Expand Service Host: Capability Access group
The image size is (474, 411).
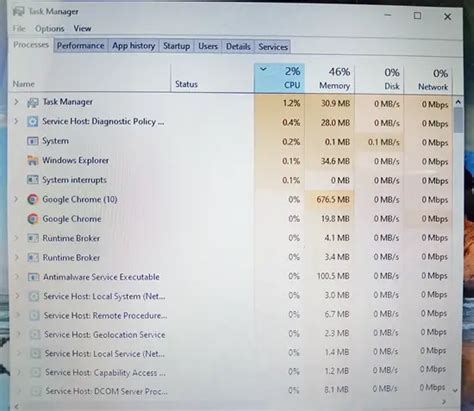[19, 372]
